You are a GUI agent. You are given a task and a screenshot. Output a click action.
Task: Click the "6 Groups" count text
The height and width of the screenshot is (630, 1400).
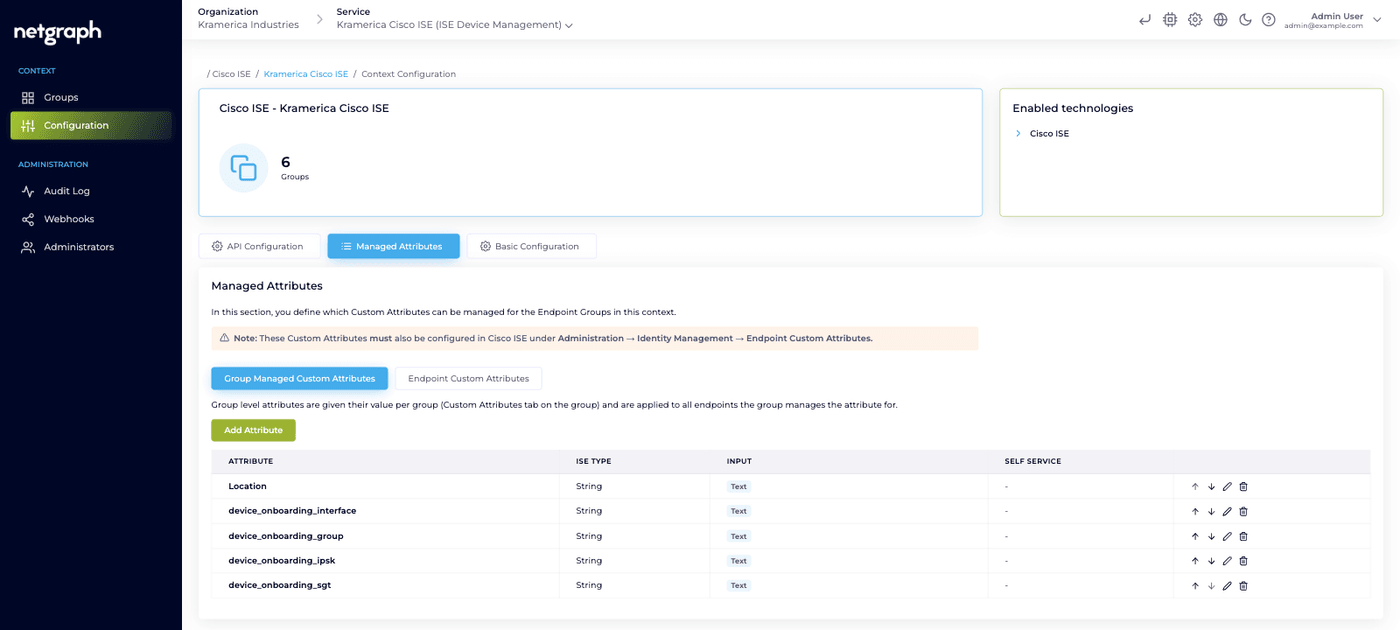coord(295,167)
